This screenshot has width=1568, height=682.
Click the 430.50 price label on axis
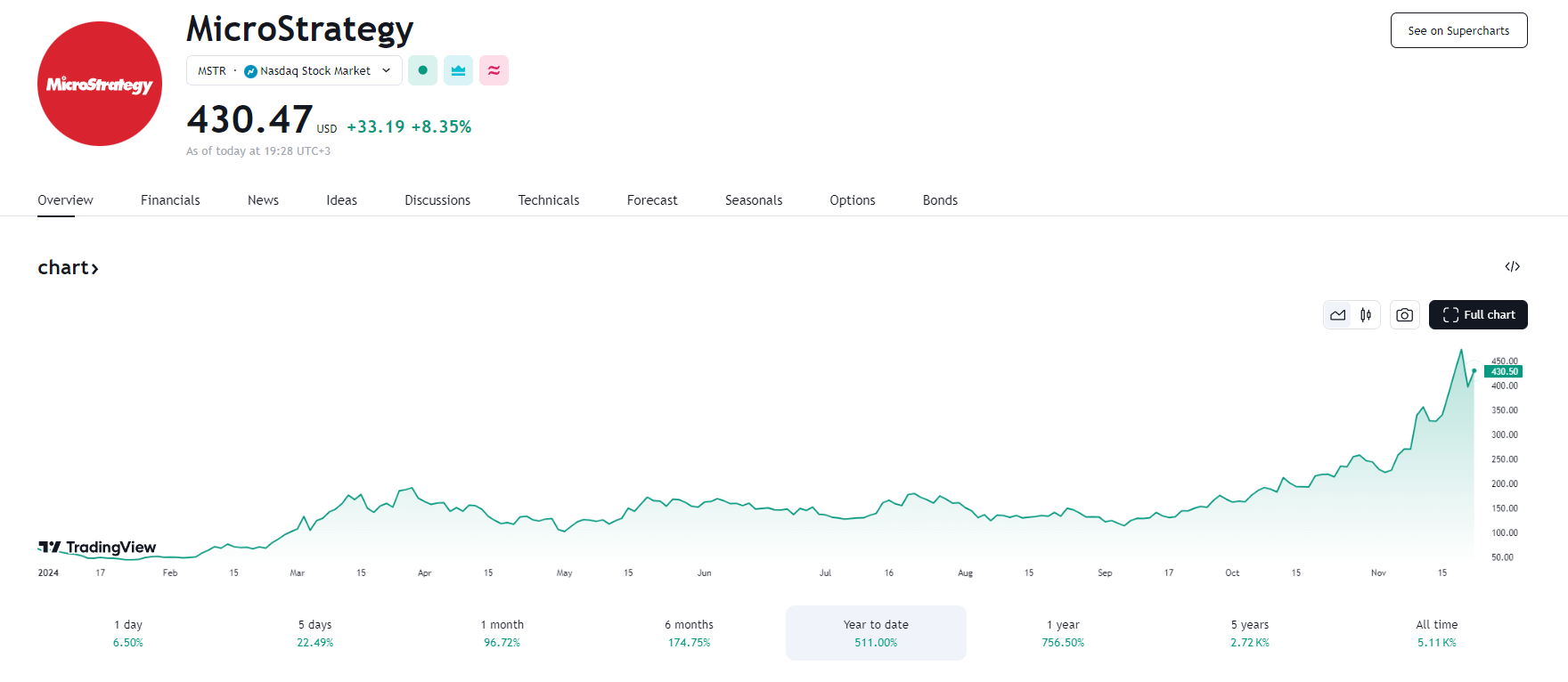point(1504,371)
